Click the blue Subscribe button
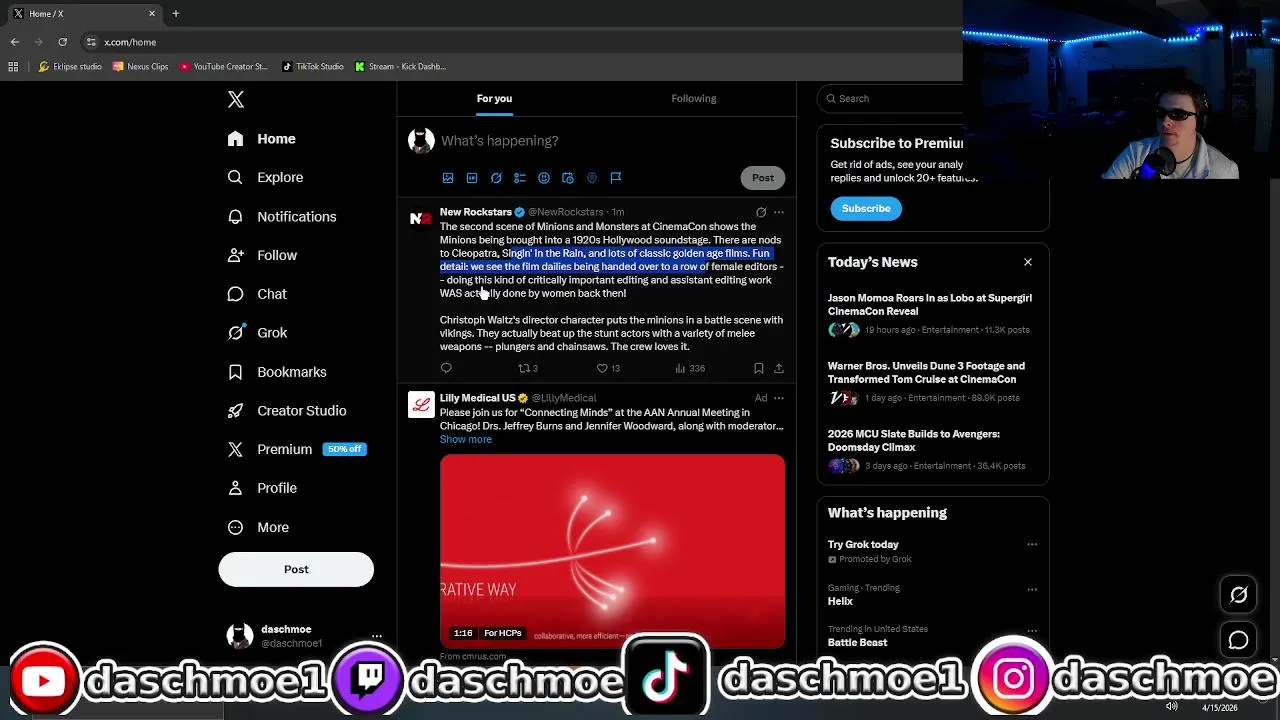 (866, 208)
